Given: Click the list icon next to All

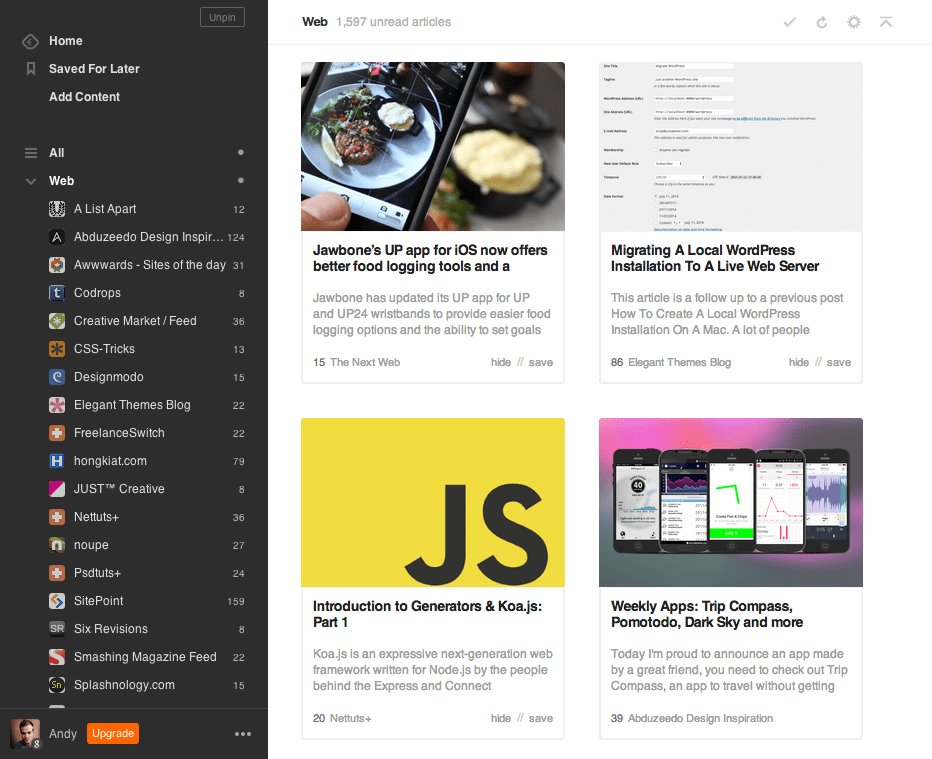Looking at the screenshot, I should pyautogui.click(x=29, y=152).
